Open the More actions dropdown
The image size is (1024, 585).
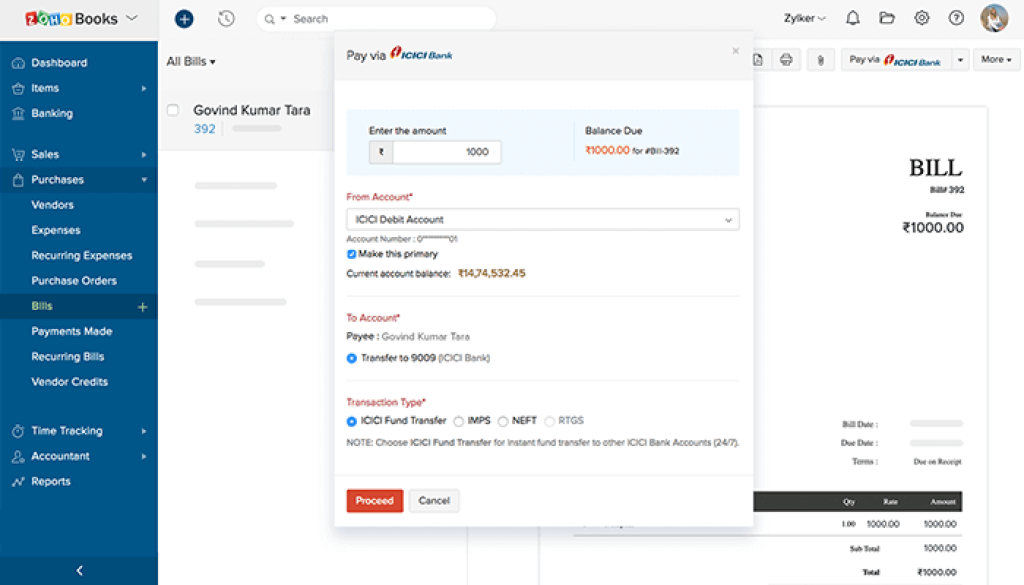pyautogui.click(x=996, y=59)
